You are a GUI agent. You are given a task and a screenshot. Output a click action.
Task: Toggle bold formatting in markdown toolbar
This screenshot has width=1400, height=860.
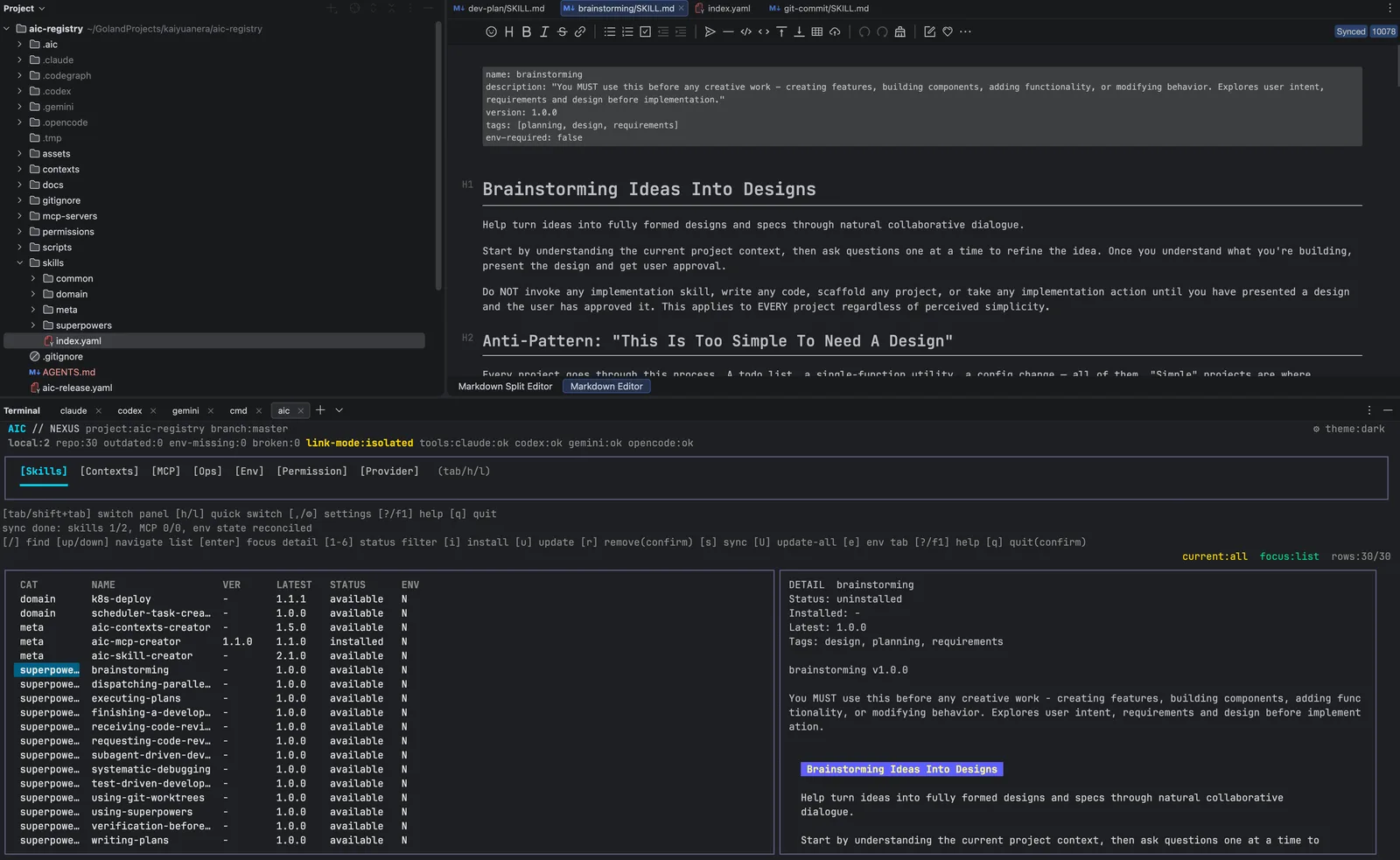(x=526, y=31)
